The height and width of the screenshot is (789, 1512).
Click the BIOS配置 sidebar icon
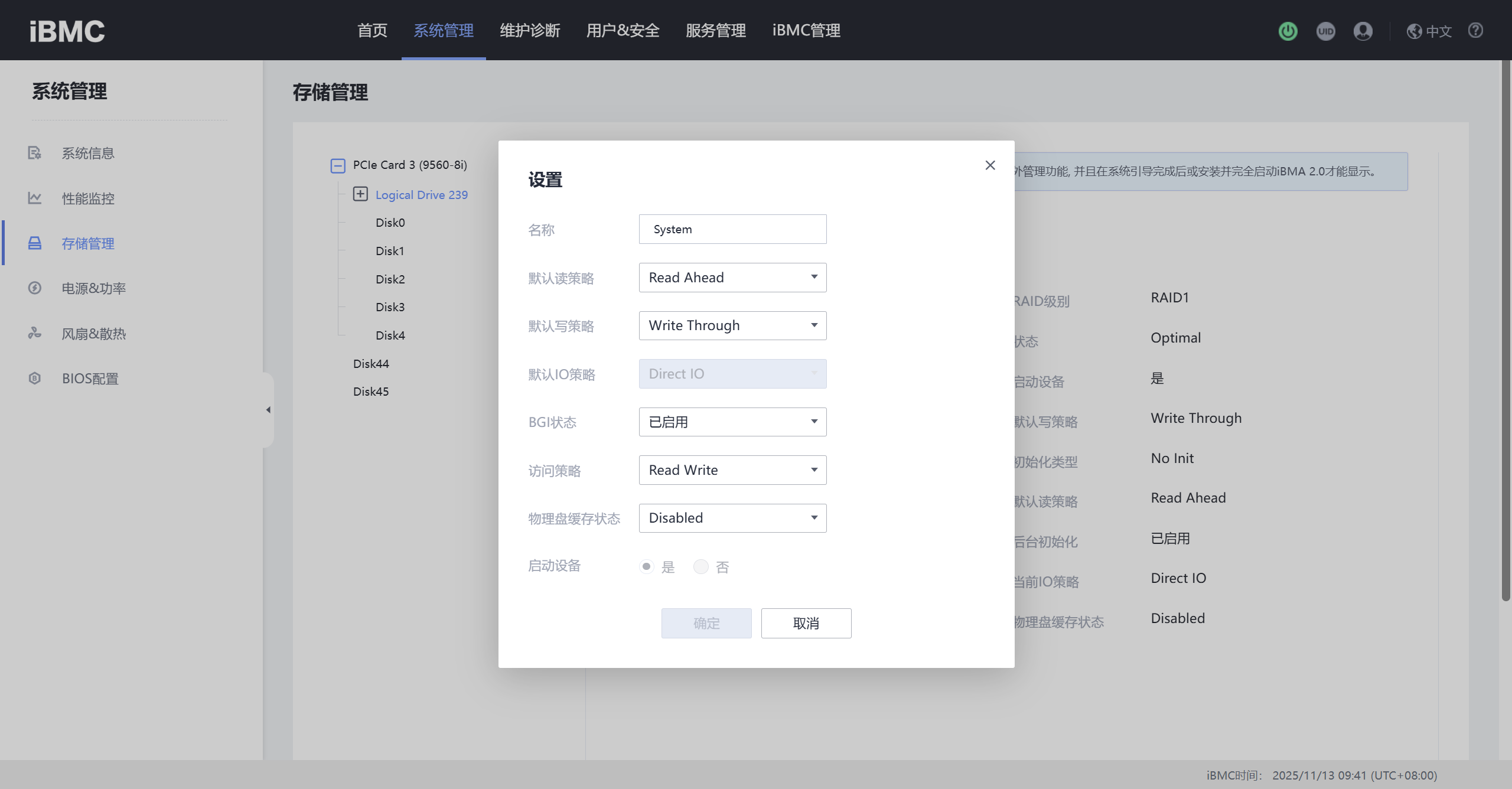[35, 378]
